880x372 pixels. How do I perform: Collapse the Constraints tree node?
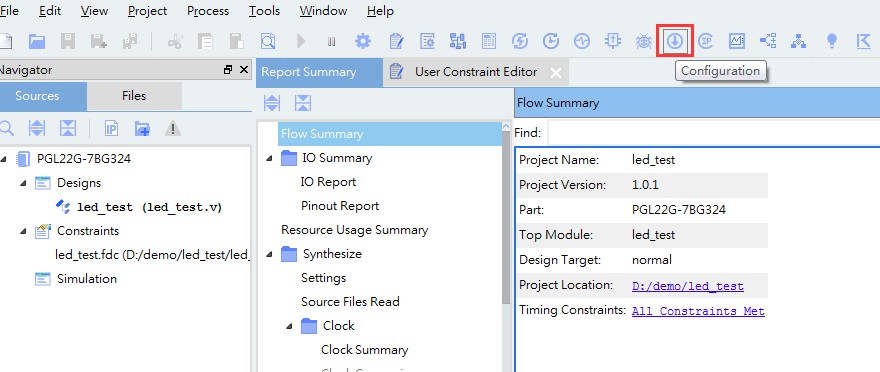tap(24, 231)
